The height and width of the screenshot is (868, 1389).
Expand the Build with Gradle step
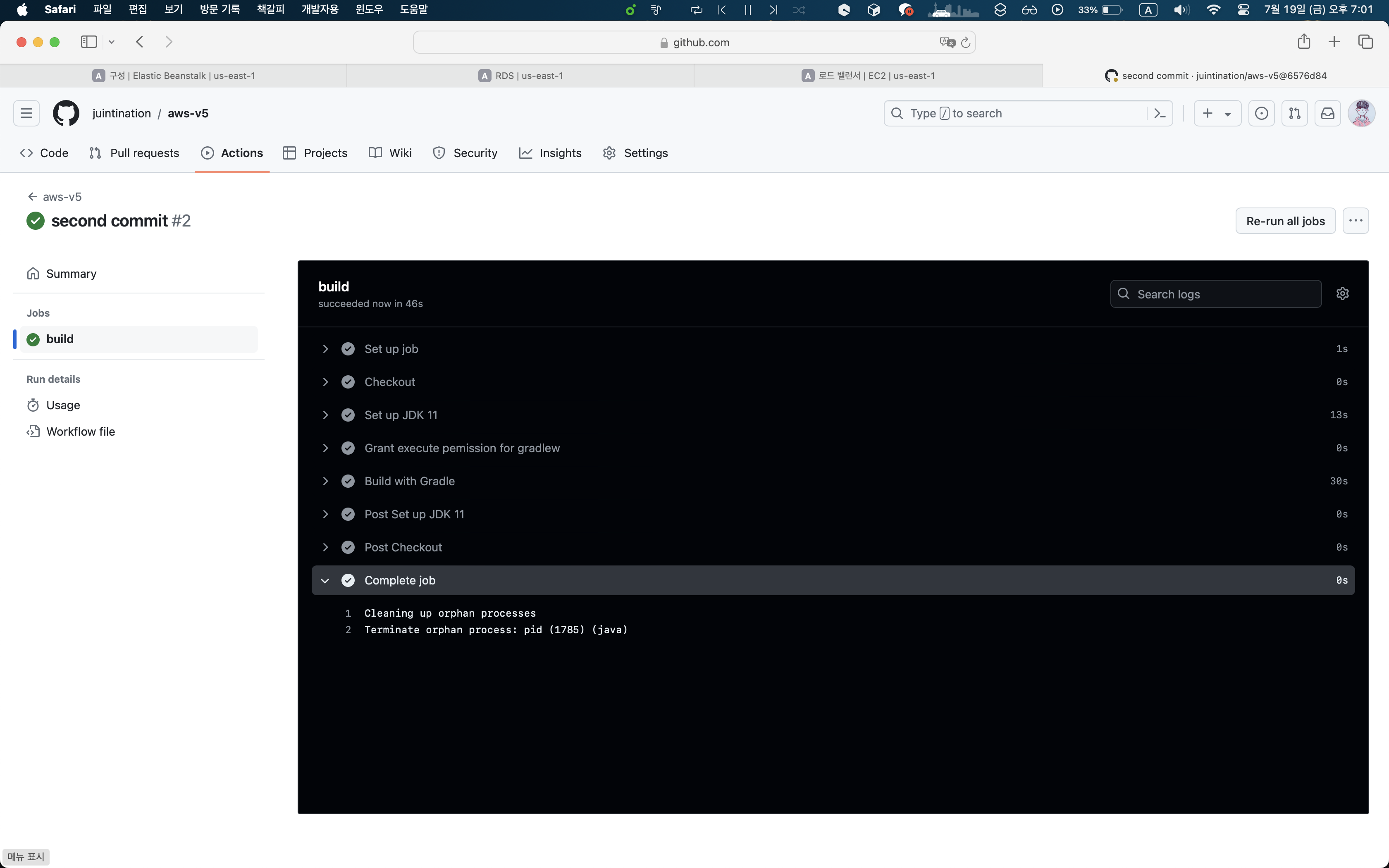click(x=325, y=481)
